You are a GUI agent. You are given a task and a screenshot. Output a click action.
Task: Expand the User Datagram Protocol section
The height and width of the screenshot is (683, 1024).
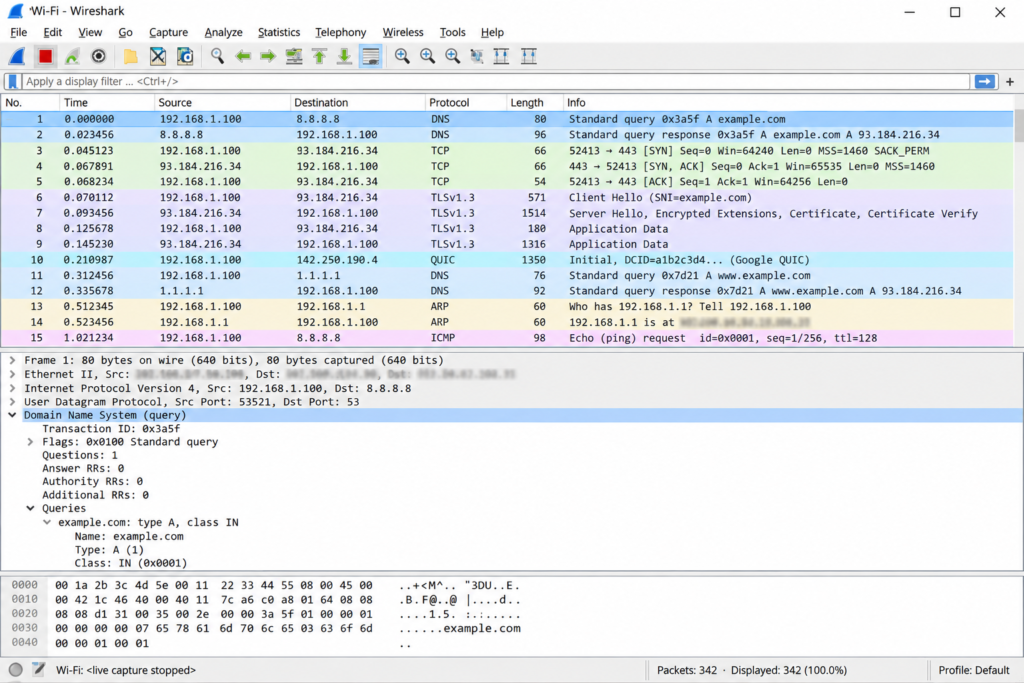[x=12, y=402]
